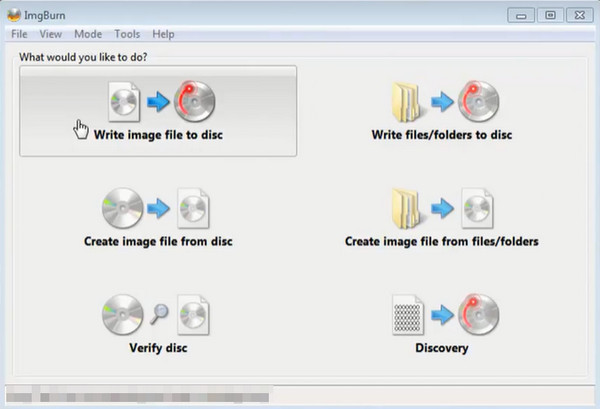Click the ImgBurn app icon in title bar

(14, 15)
